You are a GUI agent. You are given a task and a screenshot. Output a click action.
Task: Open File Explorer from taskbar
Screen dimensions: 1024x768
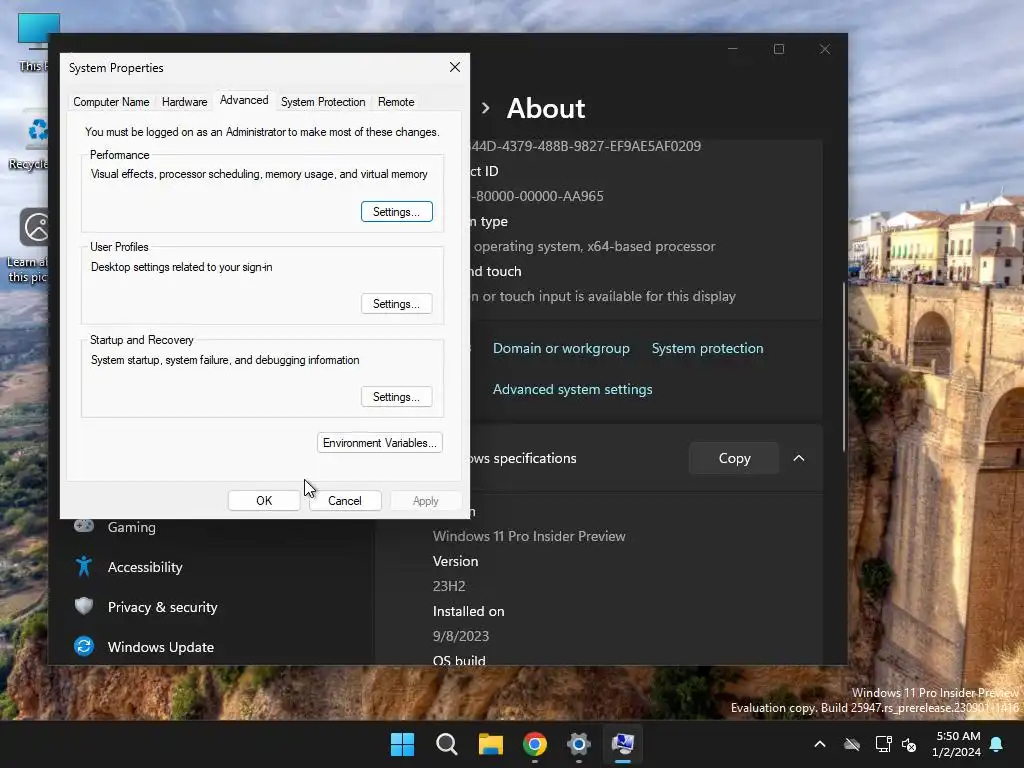point(490,744)
